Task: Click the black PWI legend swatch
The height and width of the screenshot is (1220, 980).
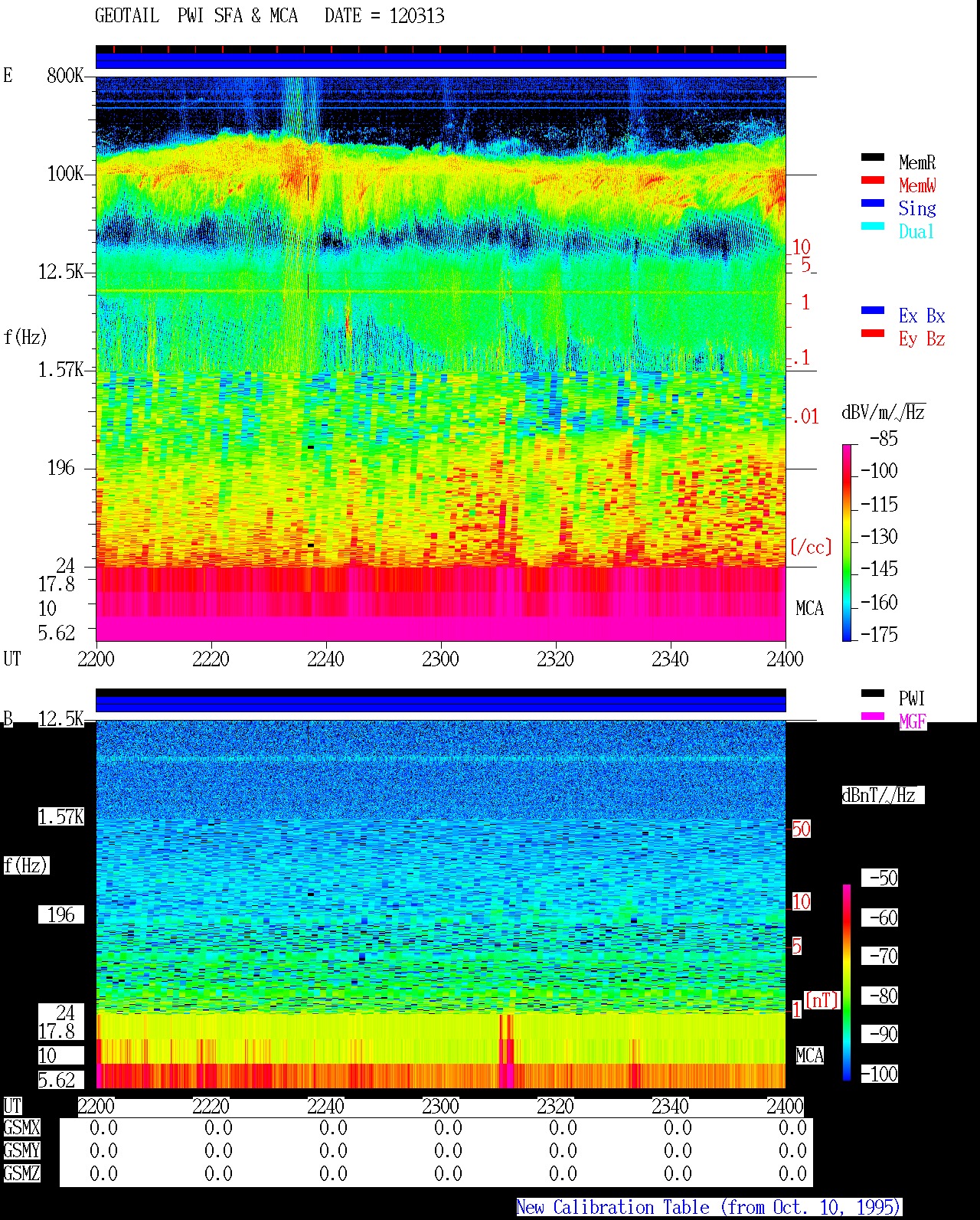Action: [873, 693]
